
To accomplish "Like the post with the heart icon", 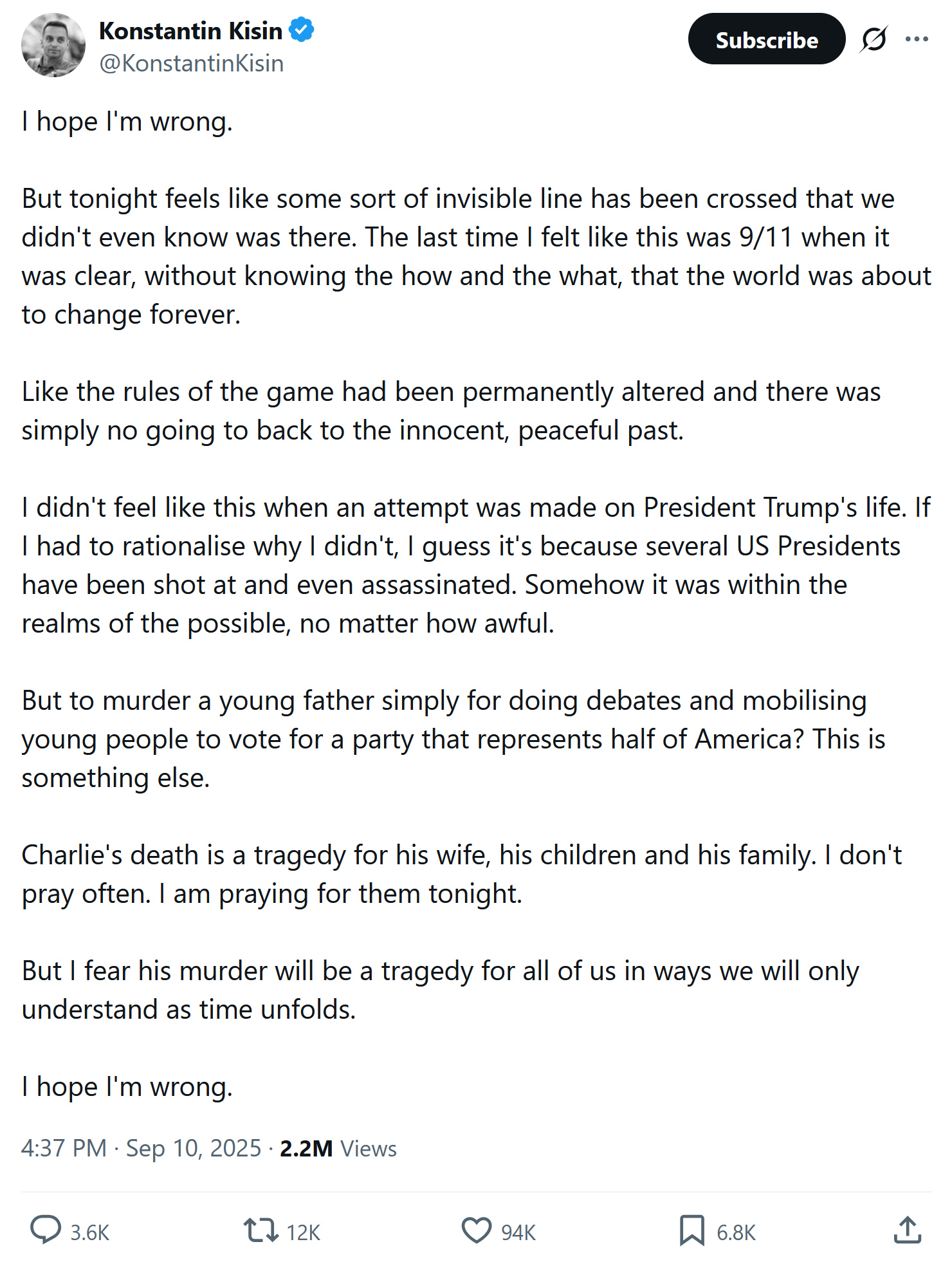I will [477, 1230].
